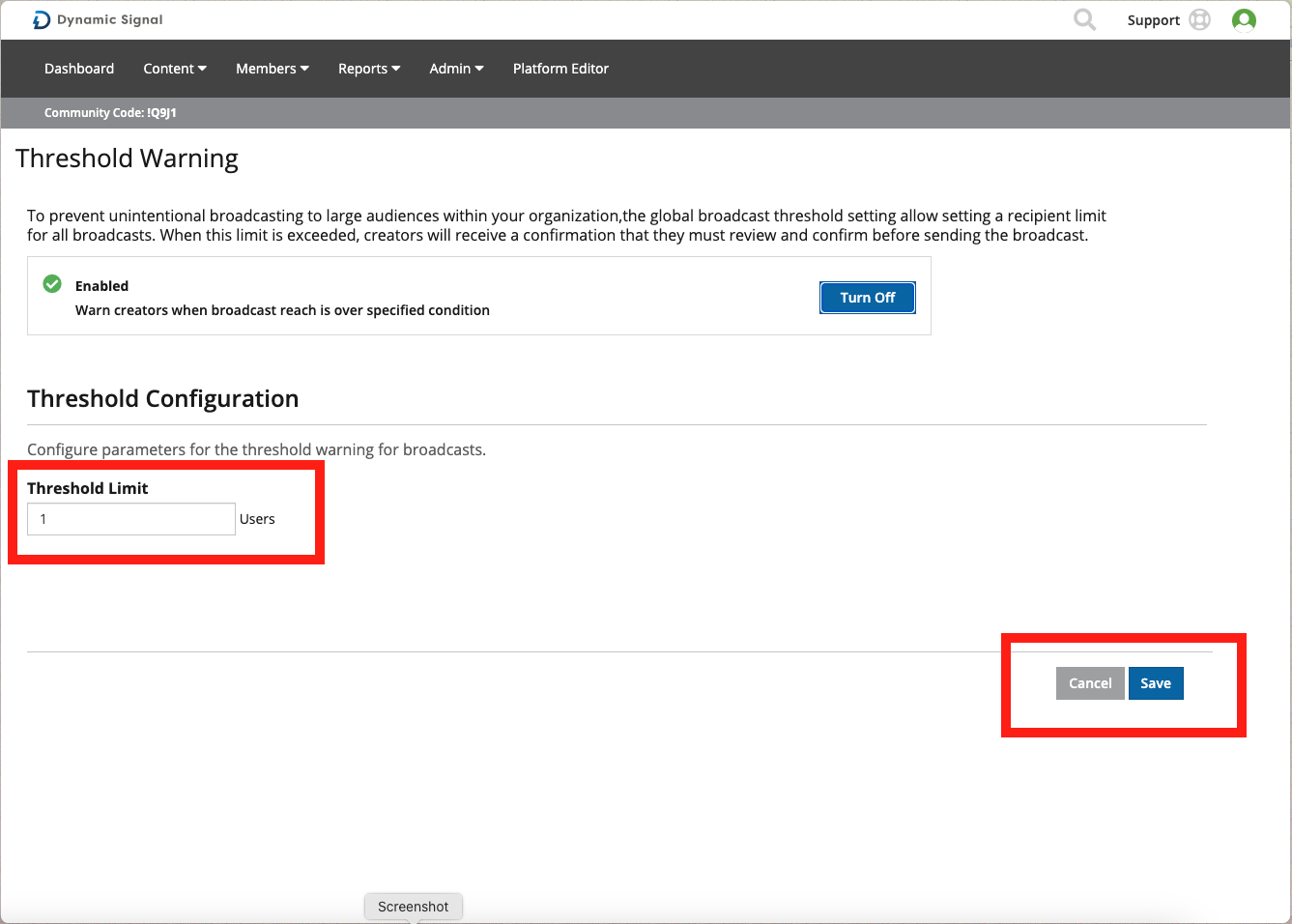Click the Dynamic Signal logo
The width and height of the screenshot is (1292, 924).
tap(98, 19)
